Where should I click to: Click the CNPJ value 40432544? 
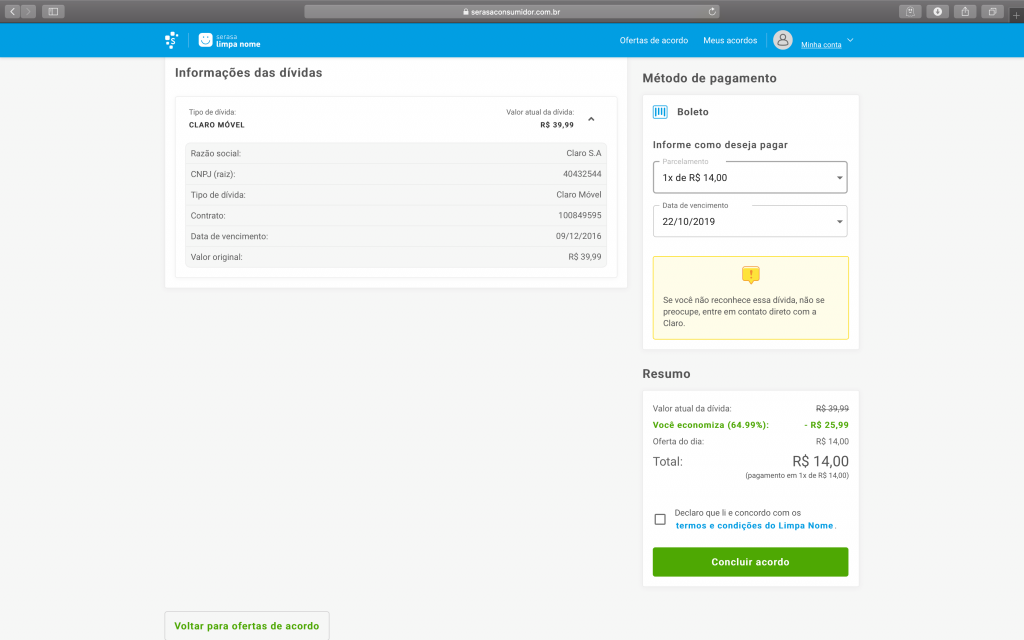[582, 174]
